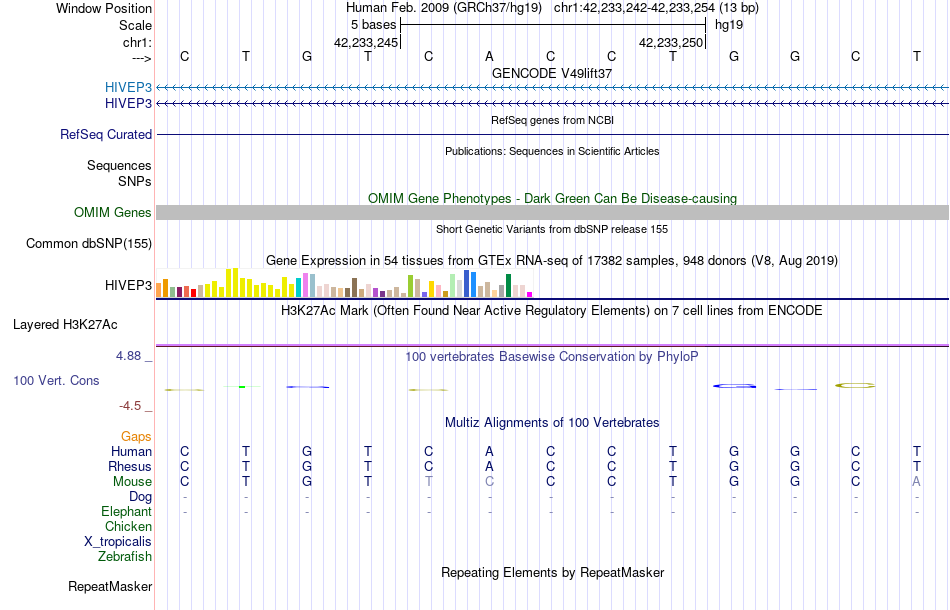Screen dimensions: 950x610
Task: Click the hg19 label beside the scale bar
Action: point(729,25)
